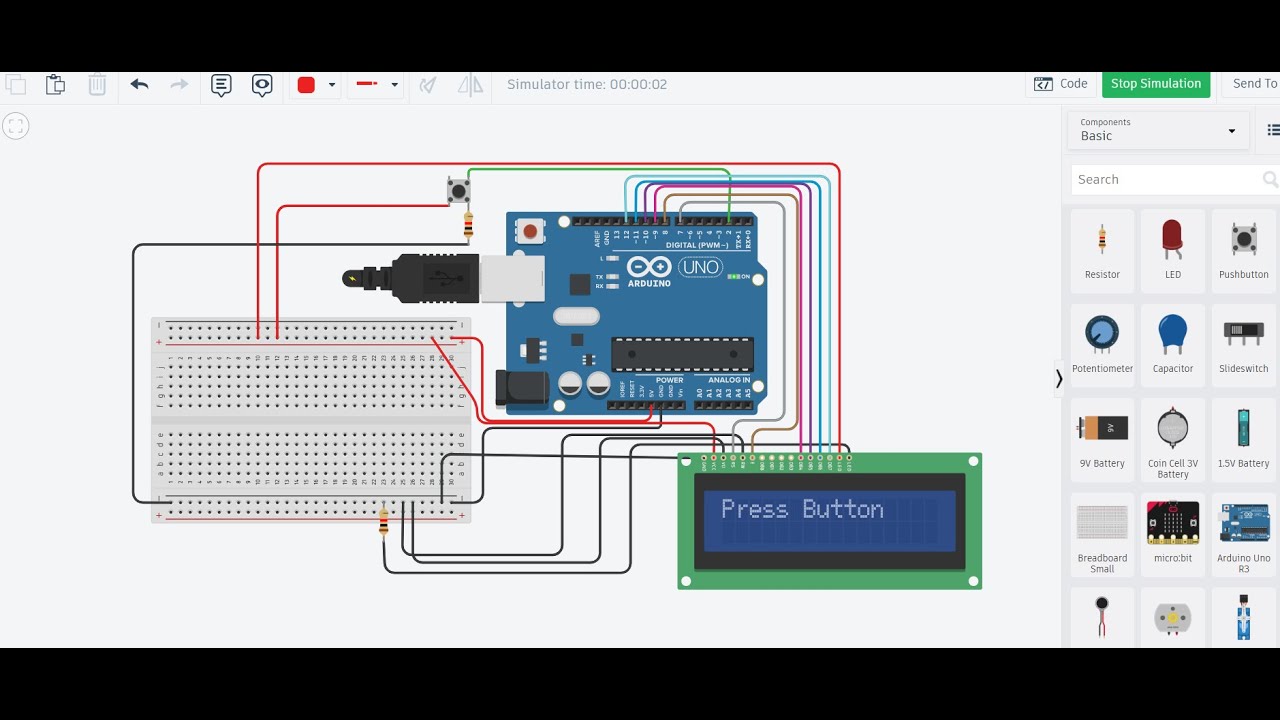Select the Arduino Uno R3 component
The width and height of the screenshot is (1280, 720).
[x=1243, y=536]
